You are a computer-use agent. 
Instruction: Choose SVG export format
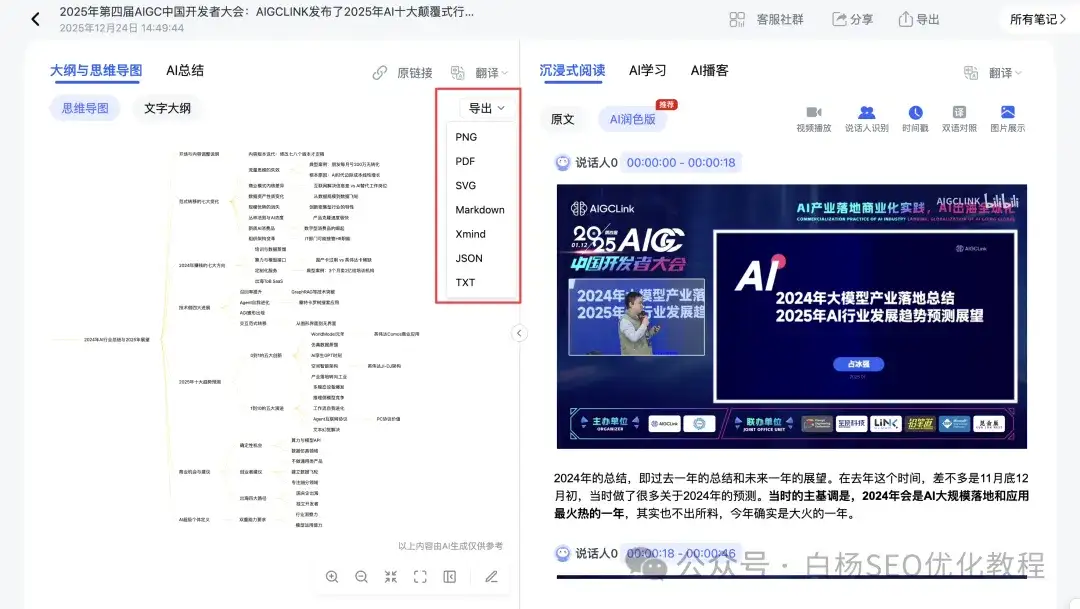pyautogui.click(x=466, y=185)
